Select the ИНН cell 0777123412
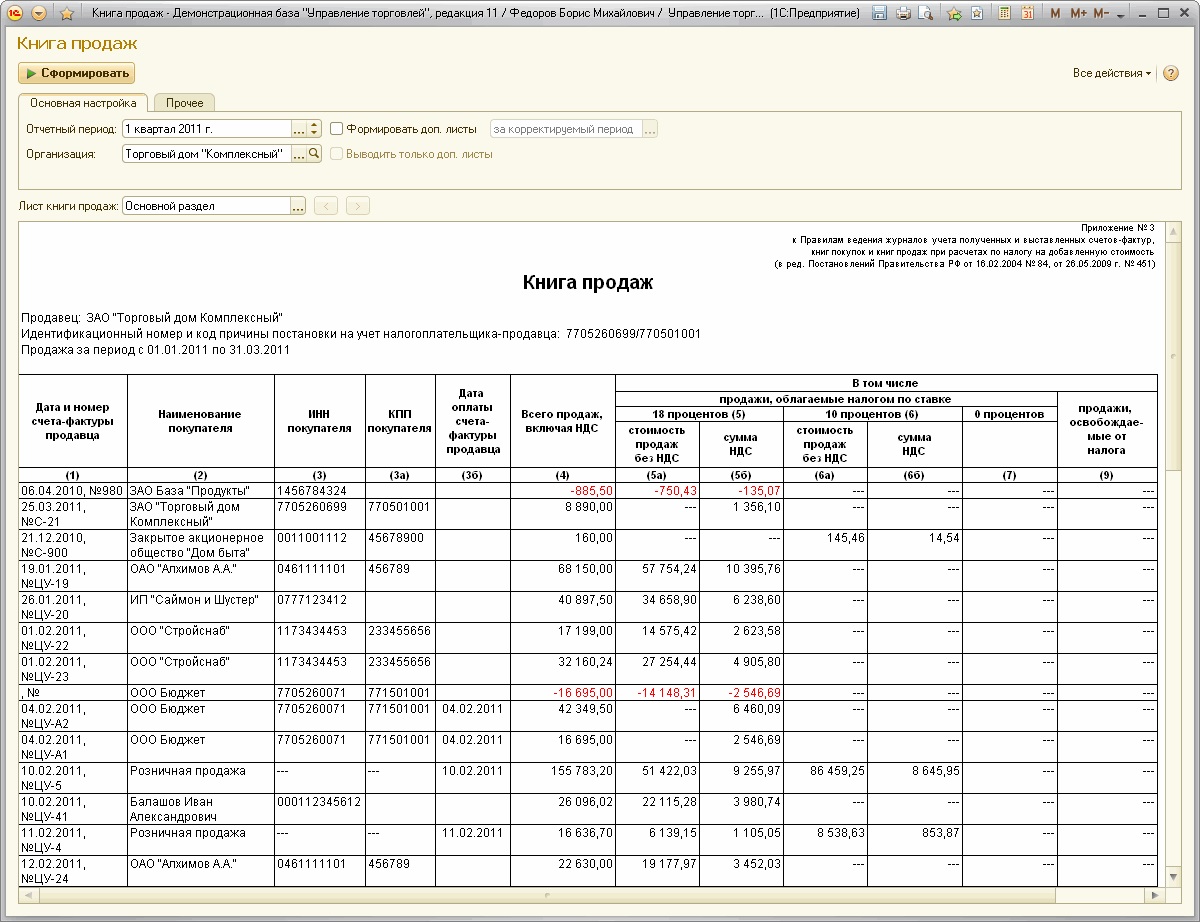The height and width of the screenshot is (922, 1200). [x=320, y=607]
